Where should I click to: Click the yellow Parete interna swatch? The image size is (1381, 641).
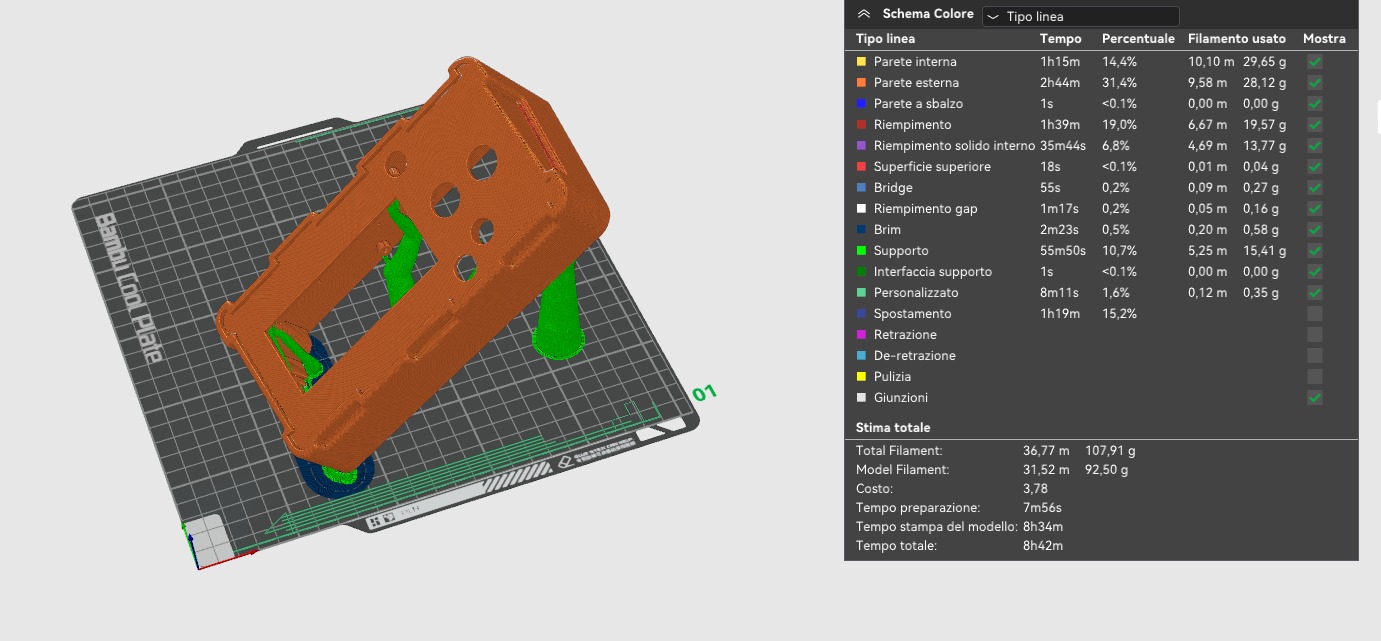click(x=861, y=62)
